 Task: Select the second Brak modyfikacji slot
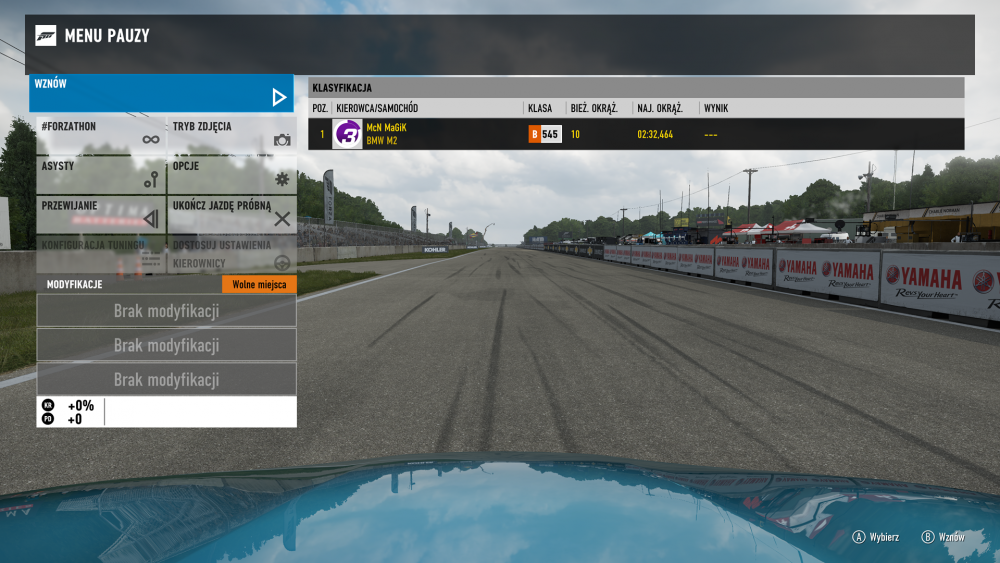click(x=166, y=345)
